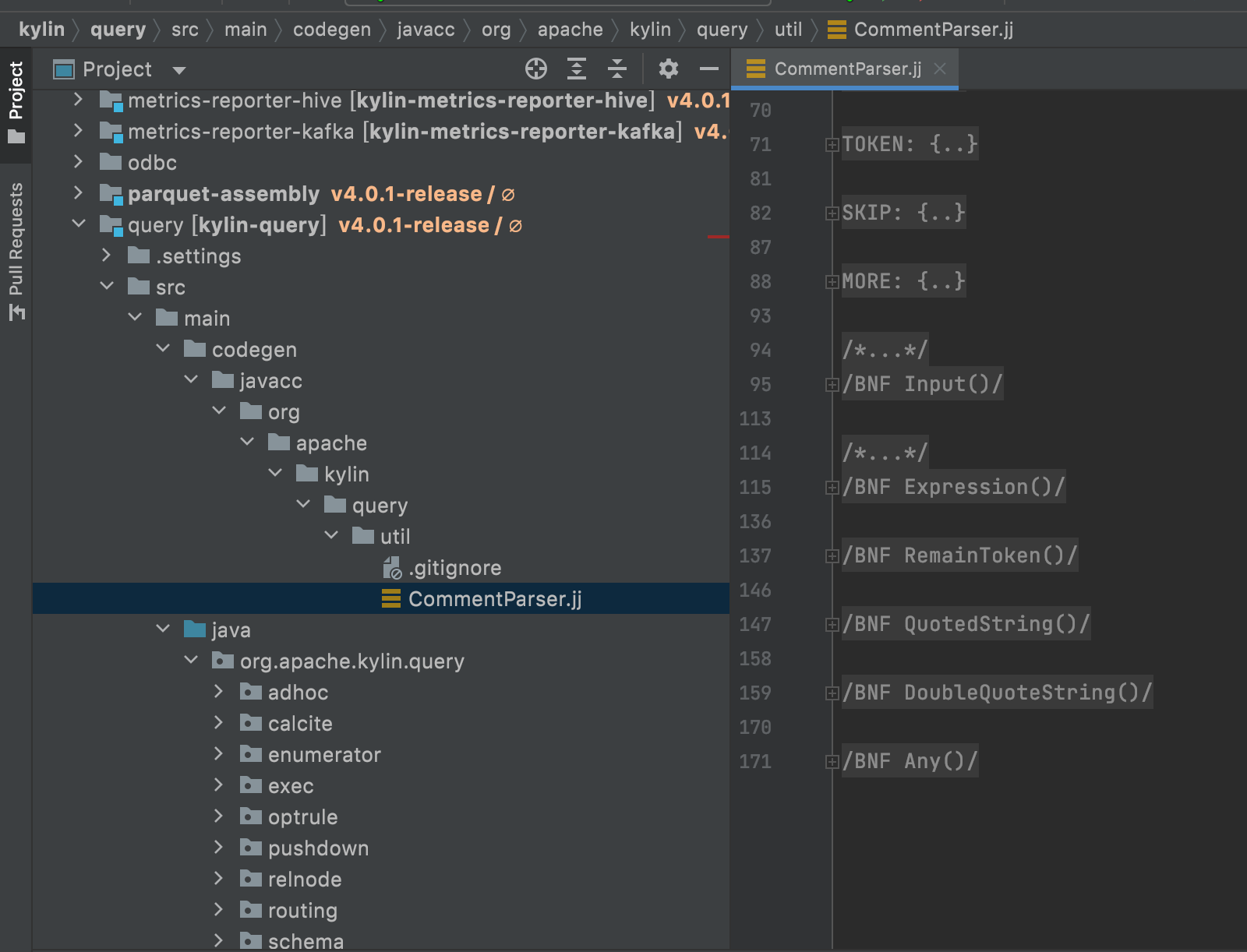Unfold the BNF Input() region

(x=832, y=385)
